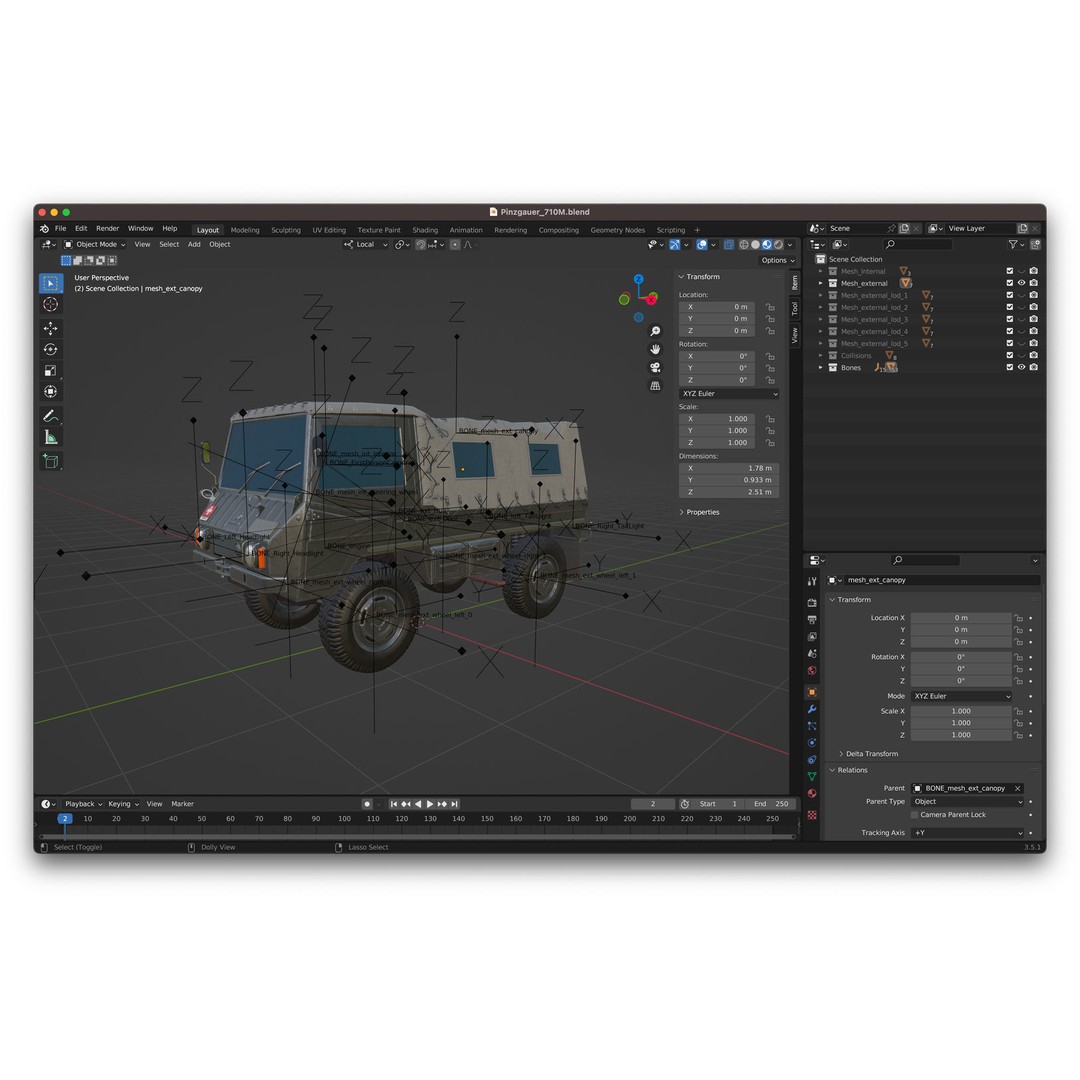Viewport: 1080px width, 1080px height.
Task: Select the Scale tool
Action: click(x=51, y=371)
